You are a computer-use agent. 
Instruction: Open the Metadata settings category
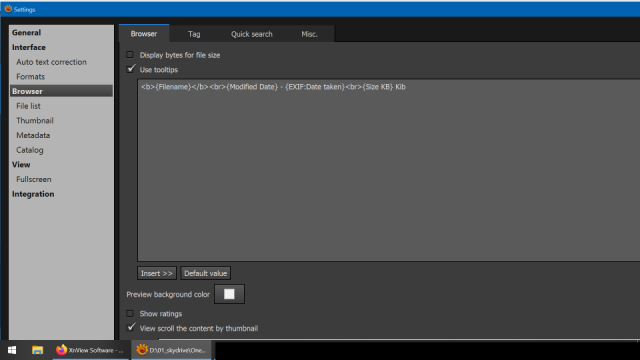33,135
